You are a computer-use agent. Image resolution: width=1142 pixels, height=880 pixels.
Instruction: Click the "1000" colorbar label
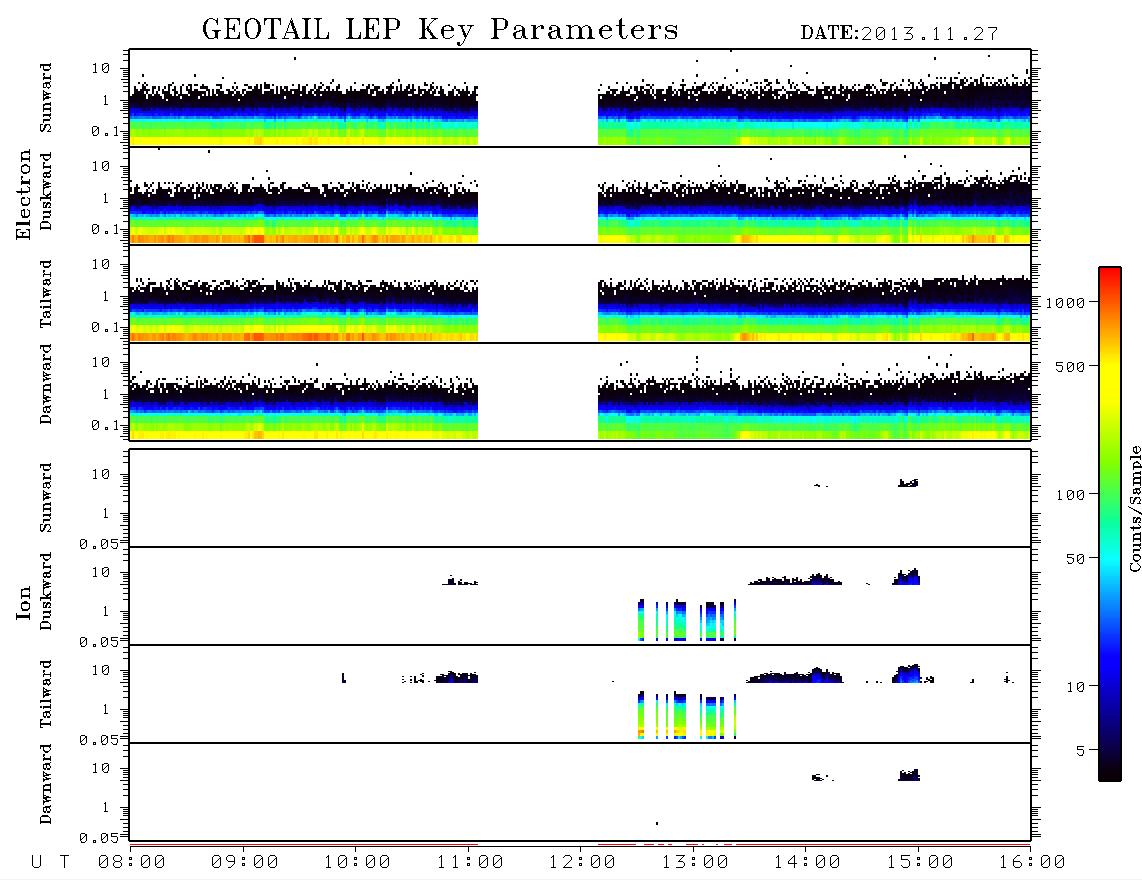tap(1065, 303)
